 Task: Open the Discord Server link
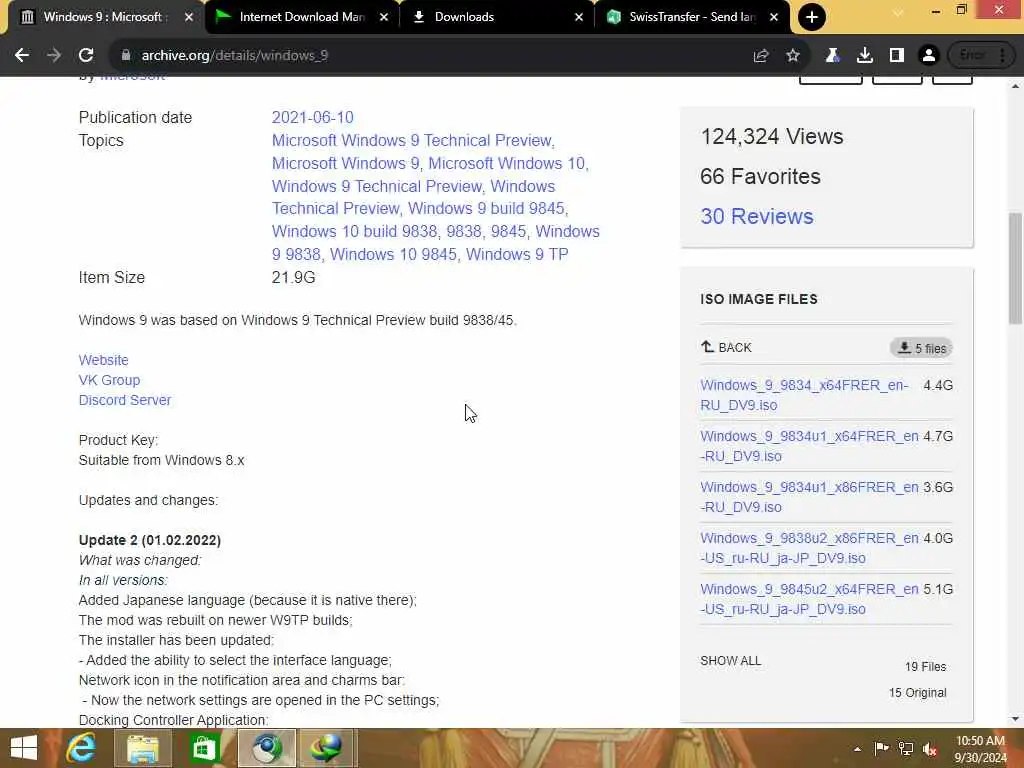tap(125, 400)
